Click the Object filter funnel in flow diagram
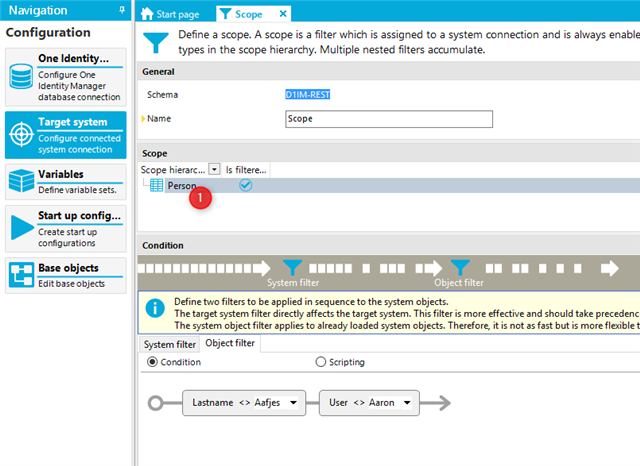 [460, 268]
